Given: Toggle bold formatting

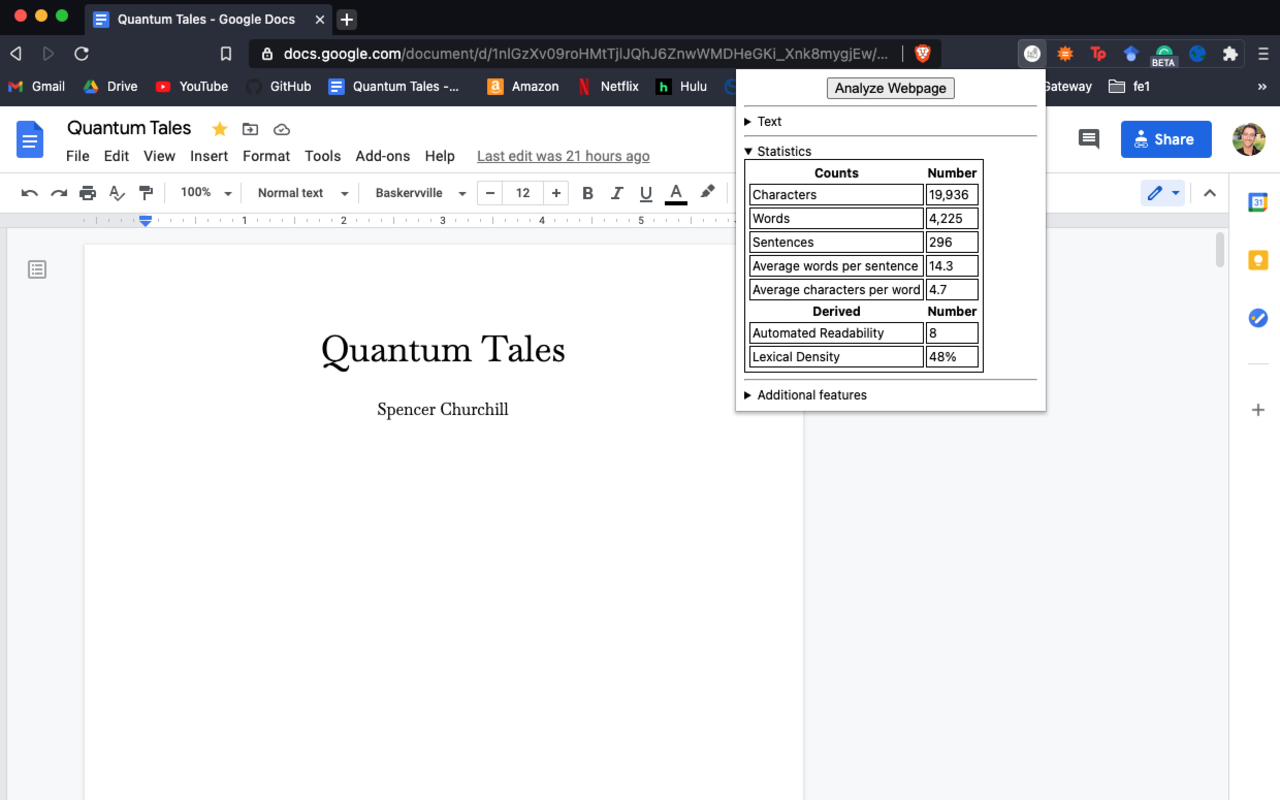Looking at the screenshot, I should [588, 193].
